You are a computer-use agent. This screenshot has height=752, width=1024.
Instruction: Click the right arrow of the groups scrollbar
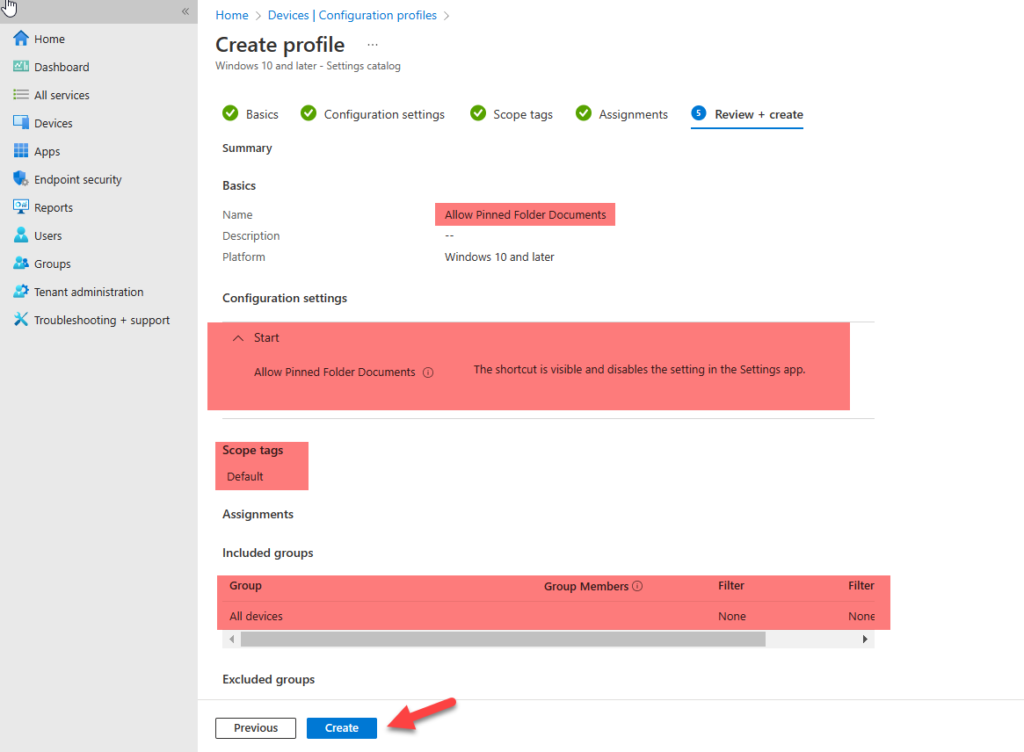[x=865, y=638]
